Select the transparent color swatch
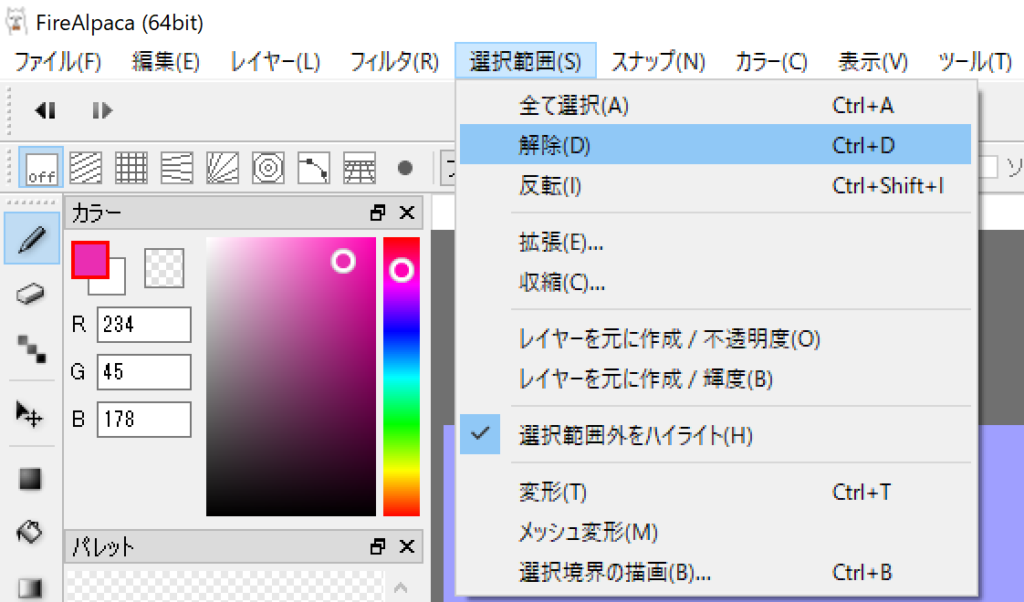Screen dimensions: 1024x602 164,267
